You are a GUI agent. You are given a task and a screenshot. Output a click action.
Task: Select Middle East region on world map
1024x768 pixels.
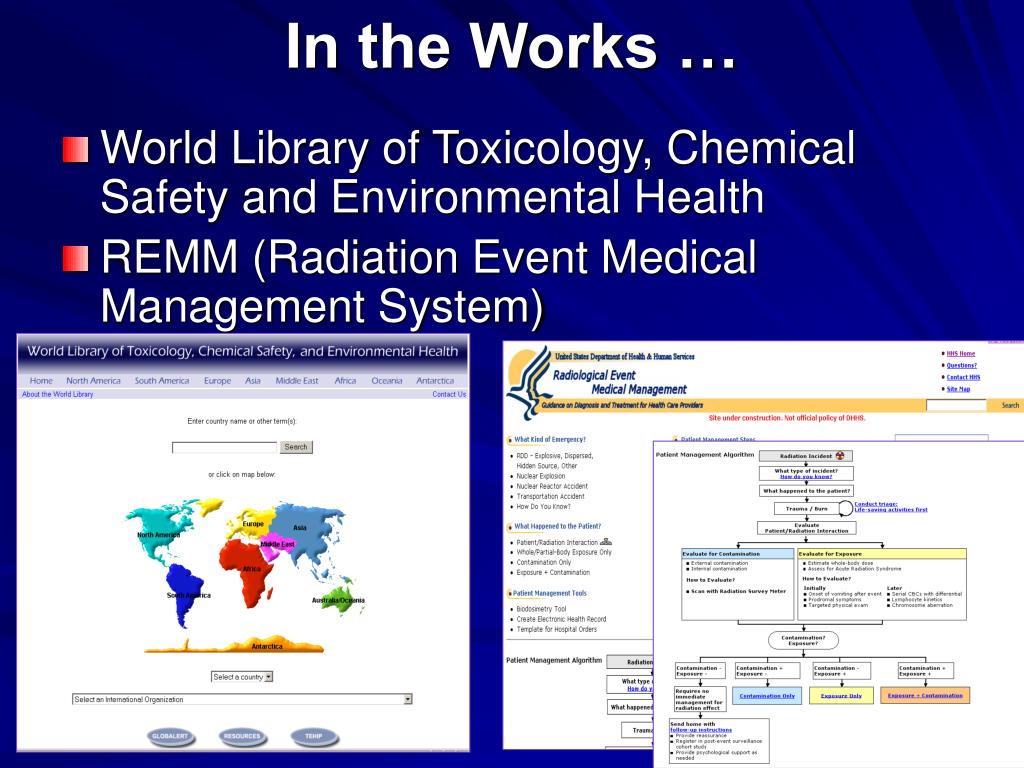[x=278, y=544]
